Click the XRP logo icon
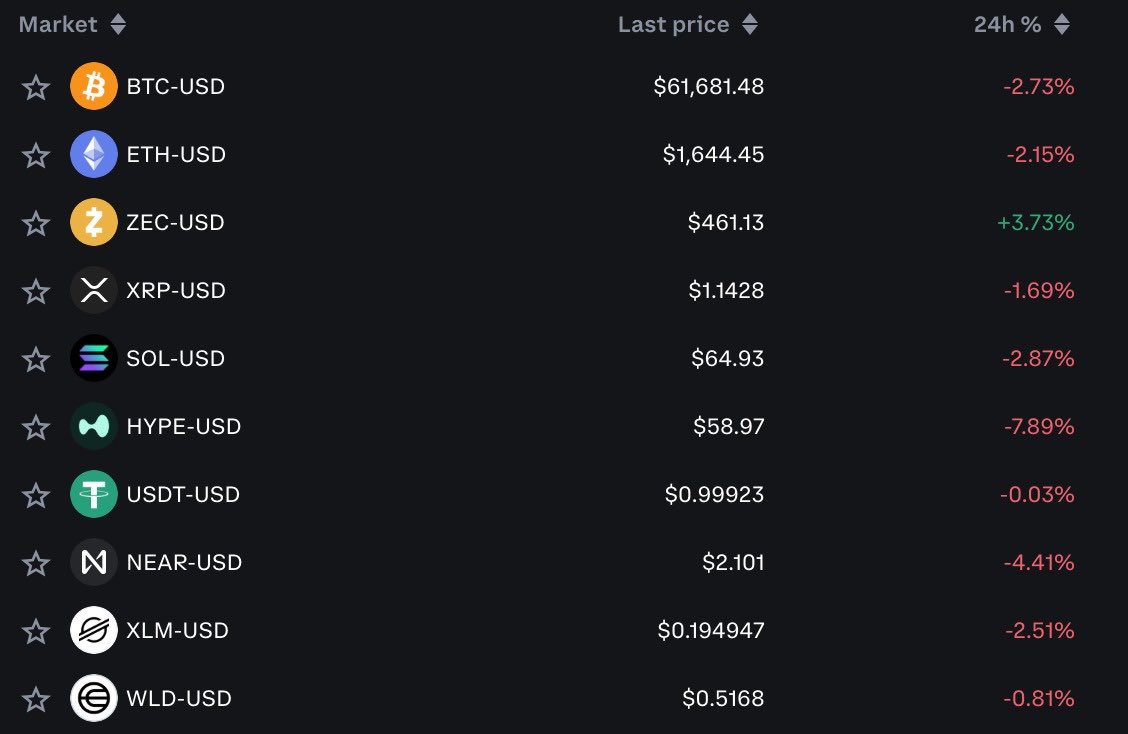The width and height of the screenshot is (1128, 734). [94, 290]
